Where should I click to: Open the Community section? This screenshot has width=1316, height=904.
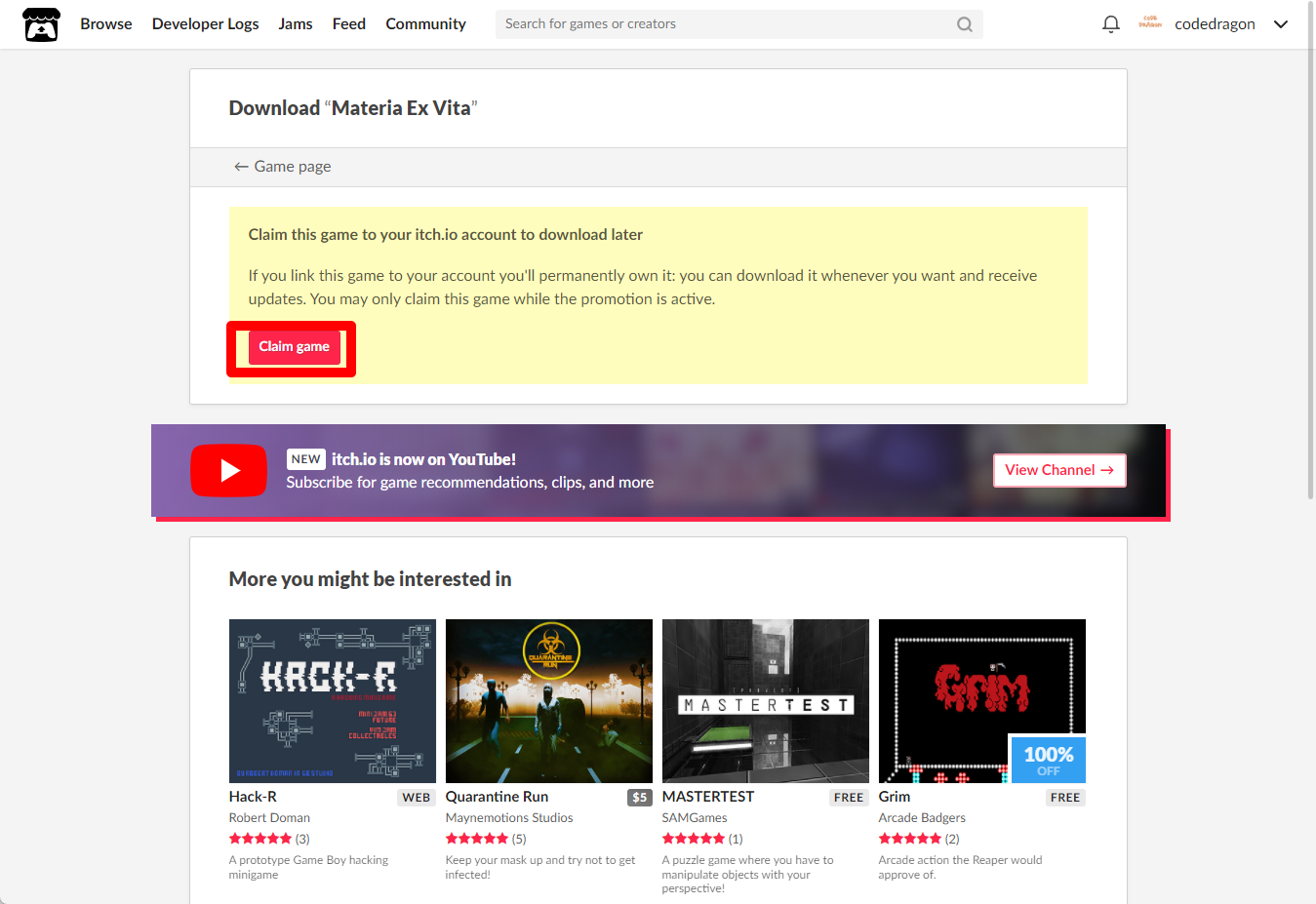point(425,23)
